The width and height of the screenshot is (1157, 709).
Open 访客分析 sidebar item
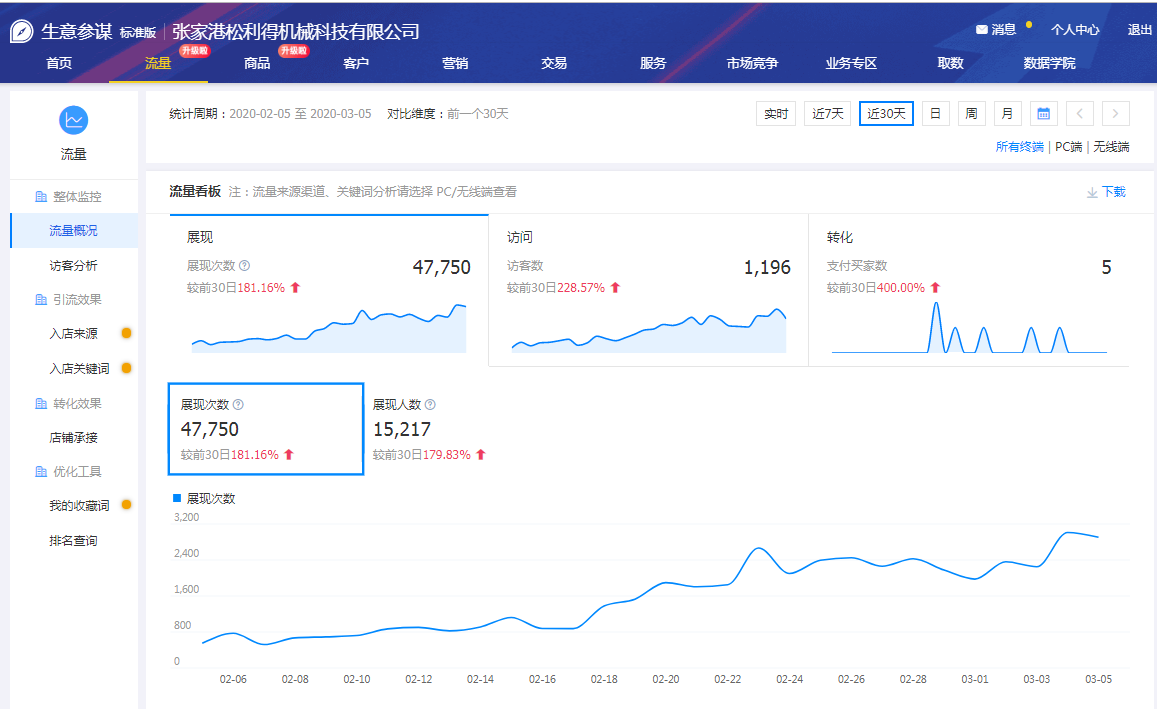pyautogui.click(x=74, y=266)
